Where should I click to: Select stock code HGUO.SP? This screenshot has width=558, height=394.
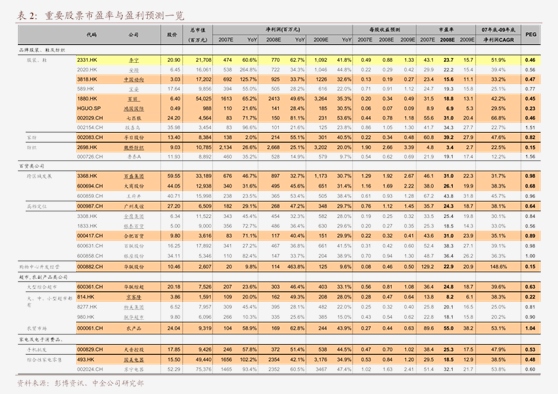click(89, 108)
